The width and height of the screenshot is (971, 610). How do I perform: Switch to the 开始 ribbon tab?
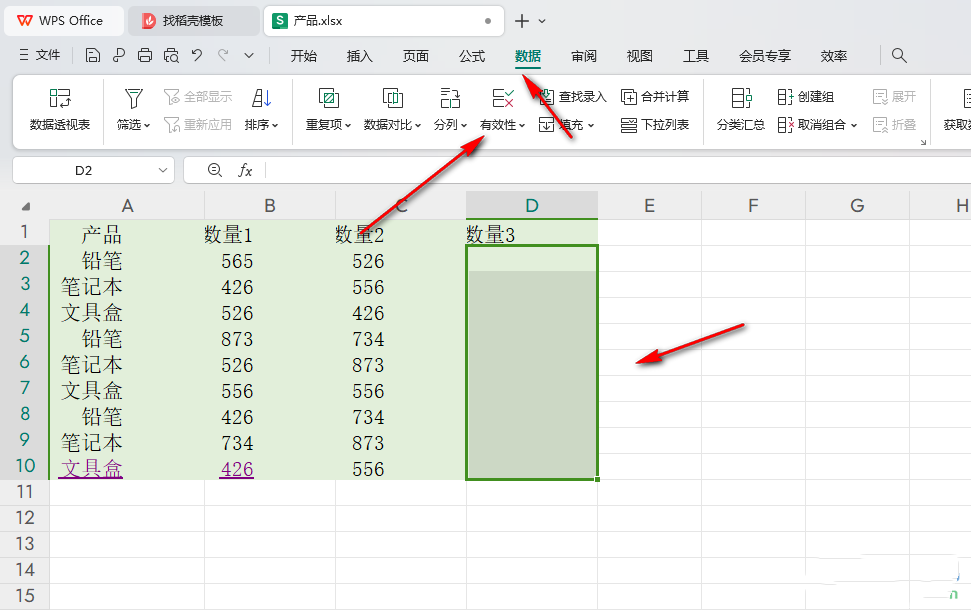pyautogui.click(x=303, y=56)
